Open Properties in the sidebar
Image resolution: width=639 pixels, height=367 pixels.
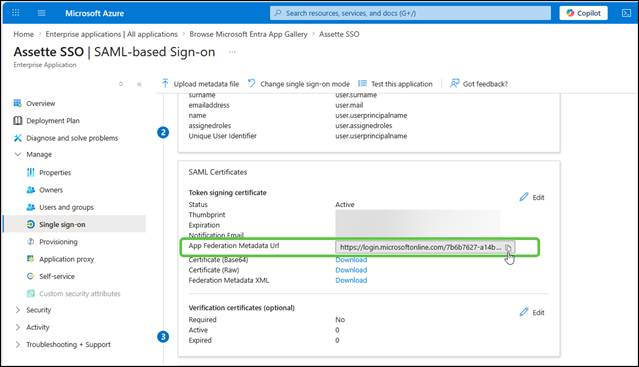55,173
